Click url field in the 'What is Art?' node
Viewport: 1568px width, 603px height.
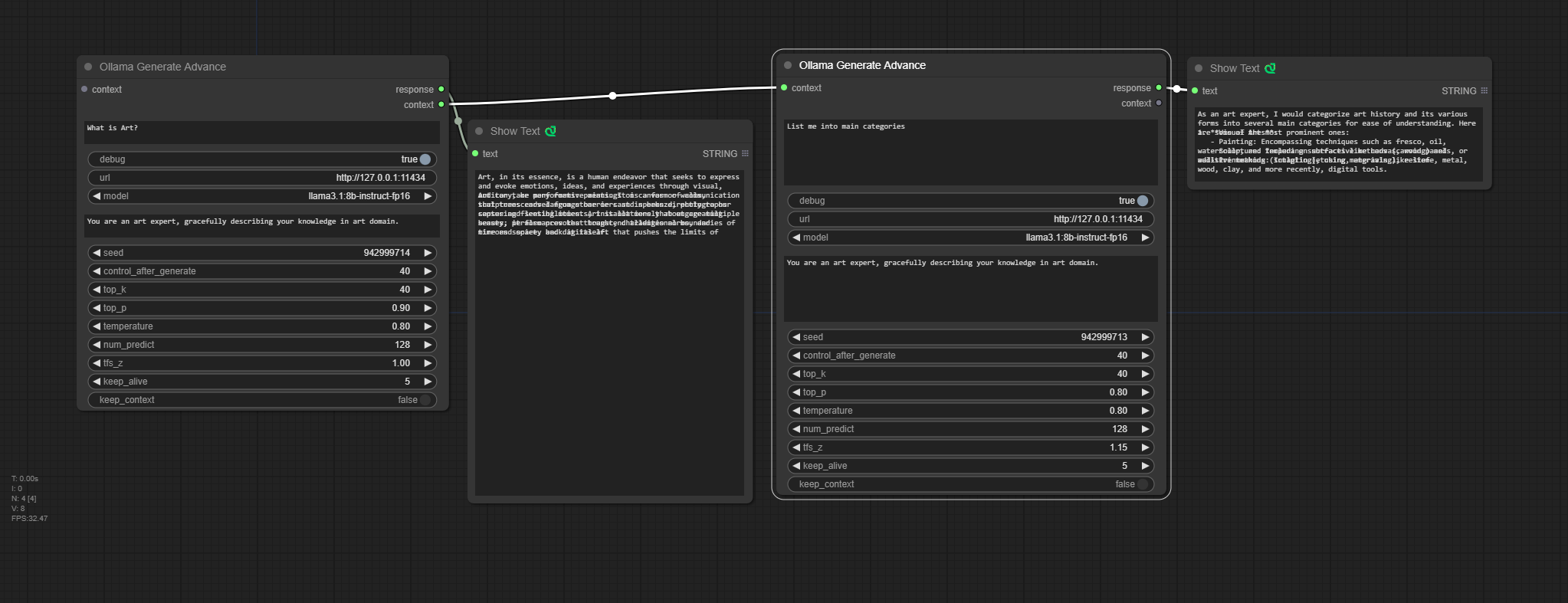tap(262, 178)
